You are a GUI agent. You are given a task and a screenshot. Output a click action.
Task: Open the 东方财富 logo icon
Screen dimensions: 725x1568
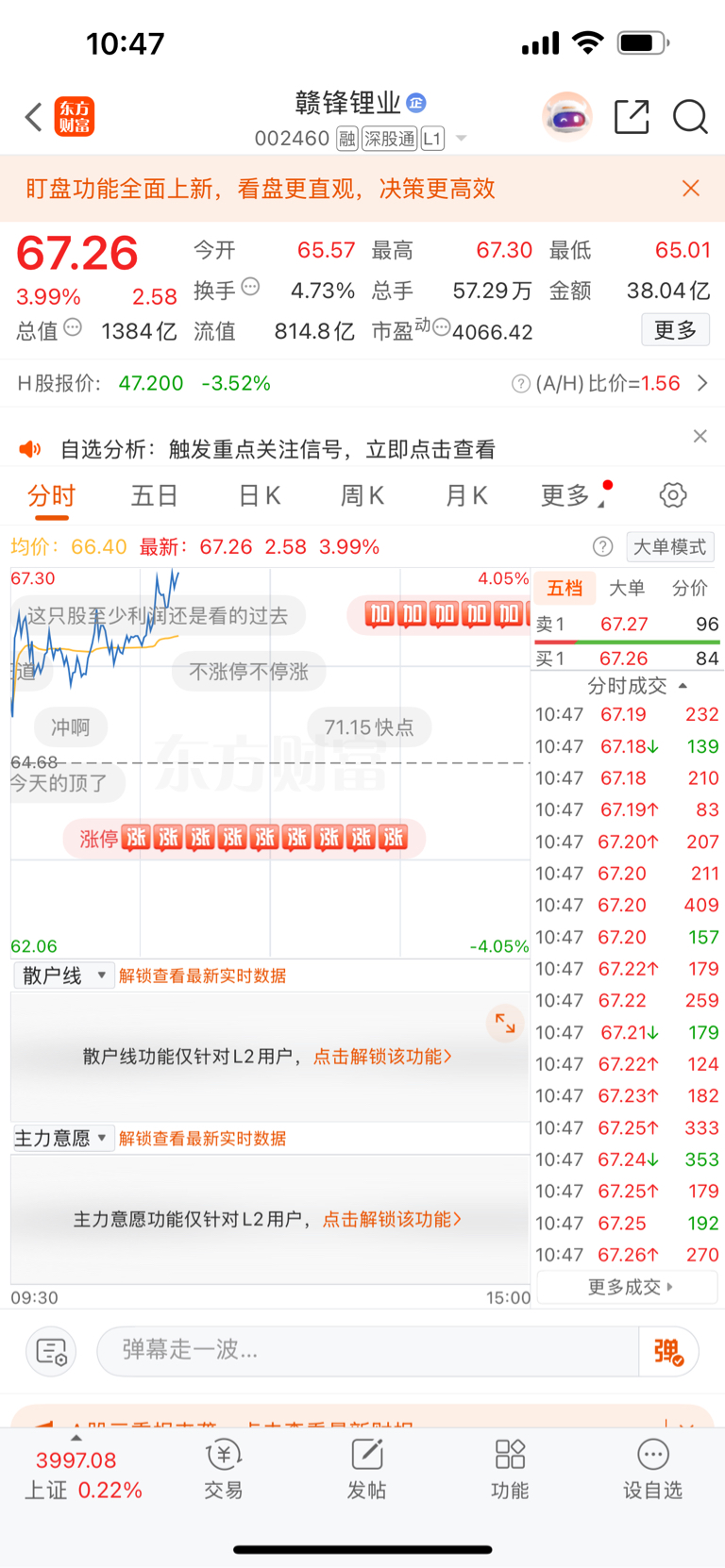(x=75, y=117)
